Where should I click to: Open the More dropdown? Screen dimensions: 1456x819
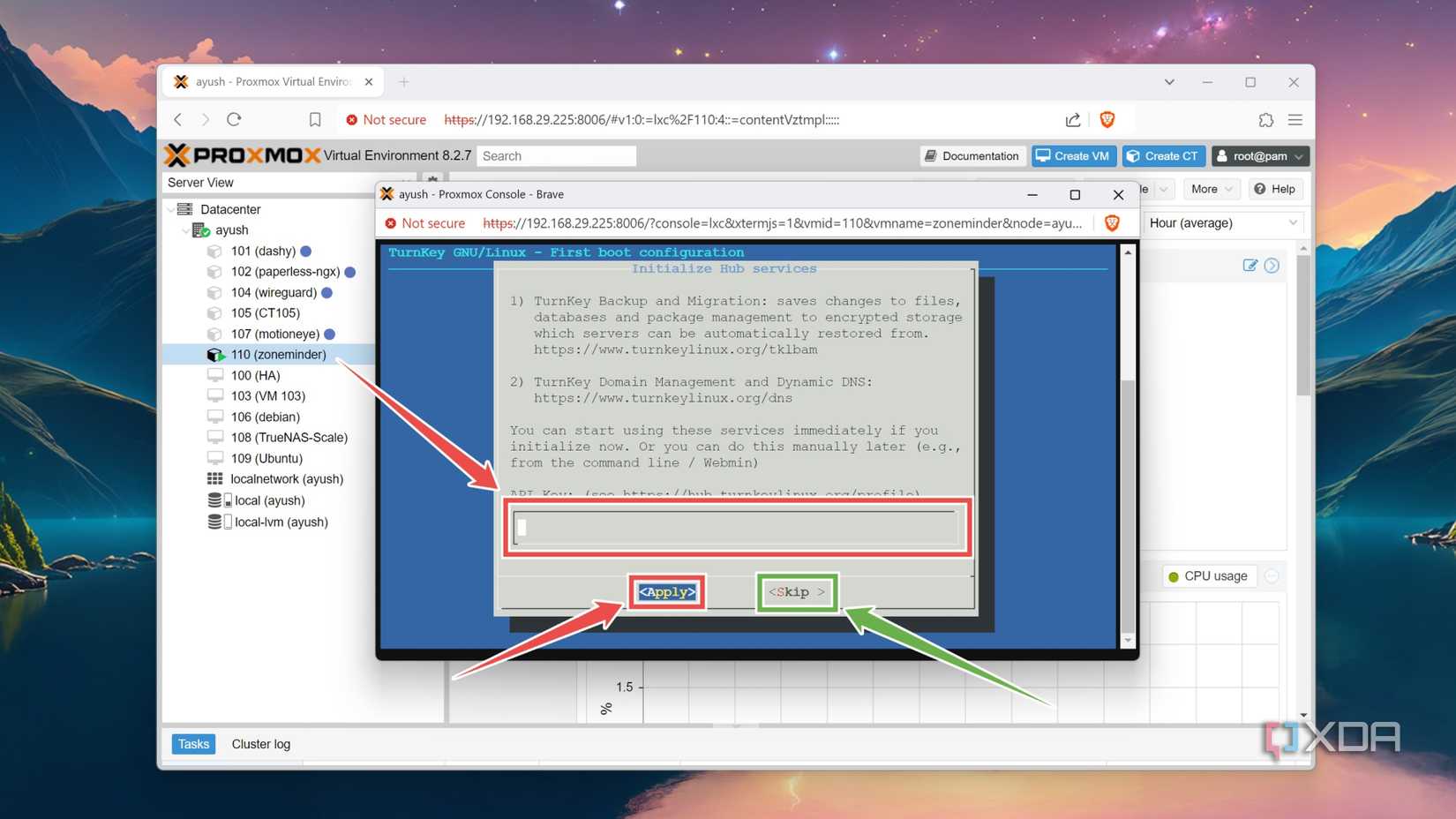[x=1210, y=189]
